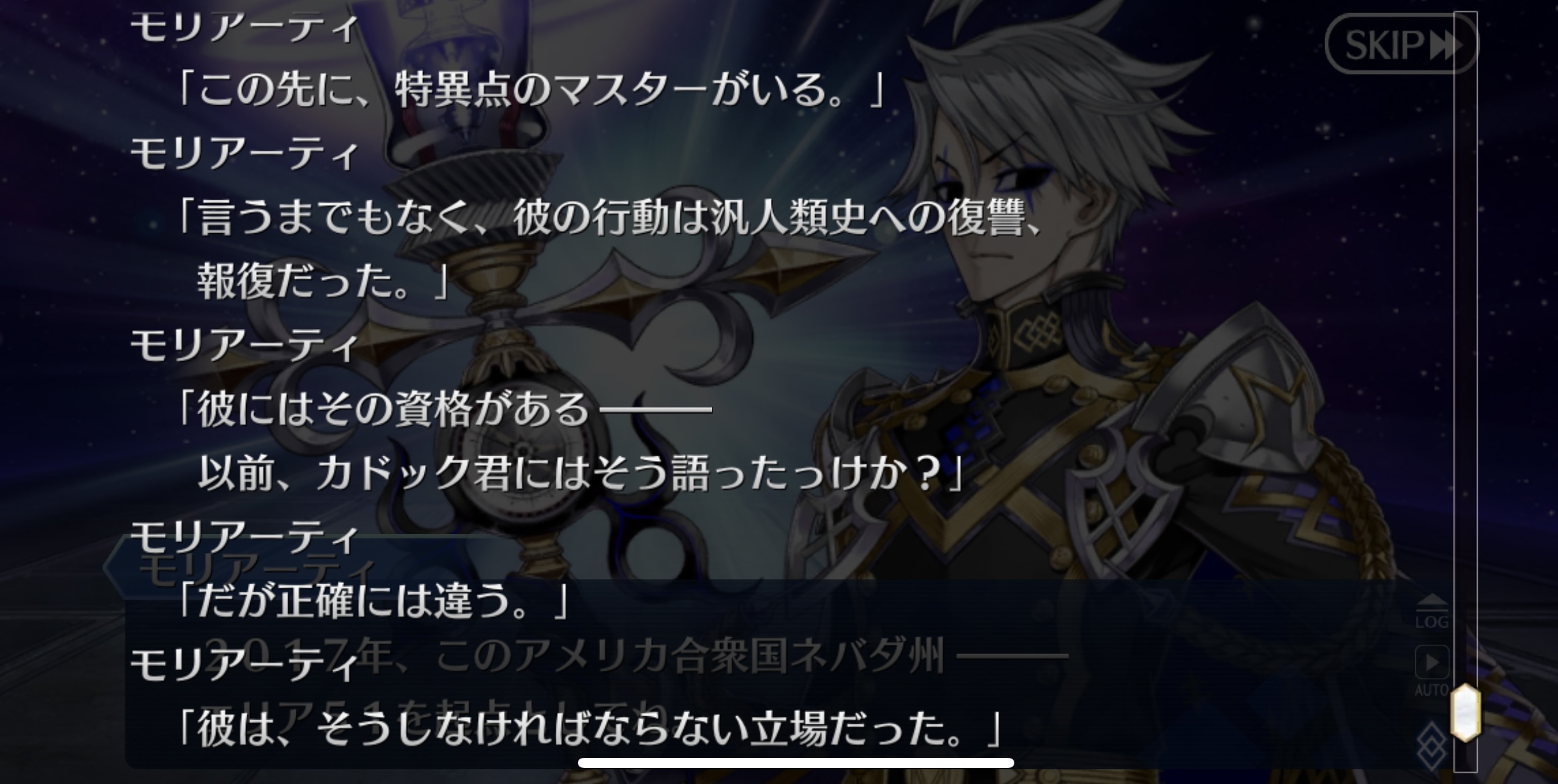This screenshot has width=1558, height=784.
Task: Click the line '以前、カドック君にはそう語ったっけか？'
Action: [x=580, y=472]
